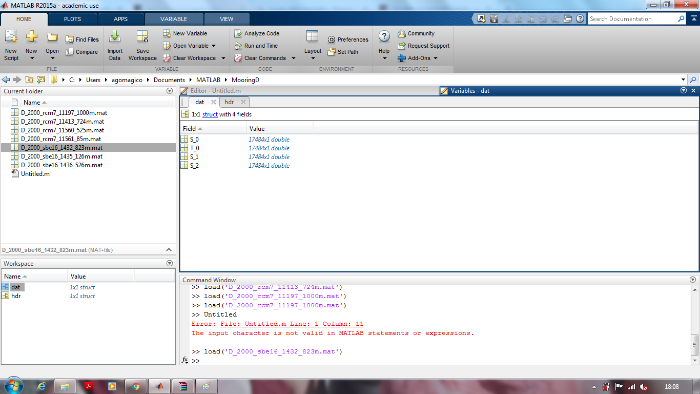Click Request Support
Image resolution: width=700 pixels, height=394 pixels.
point(424,46)
